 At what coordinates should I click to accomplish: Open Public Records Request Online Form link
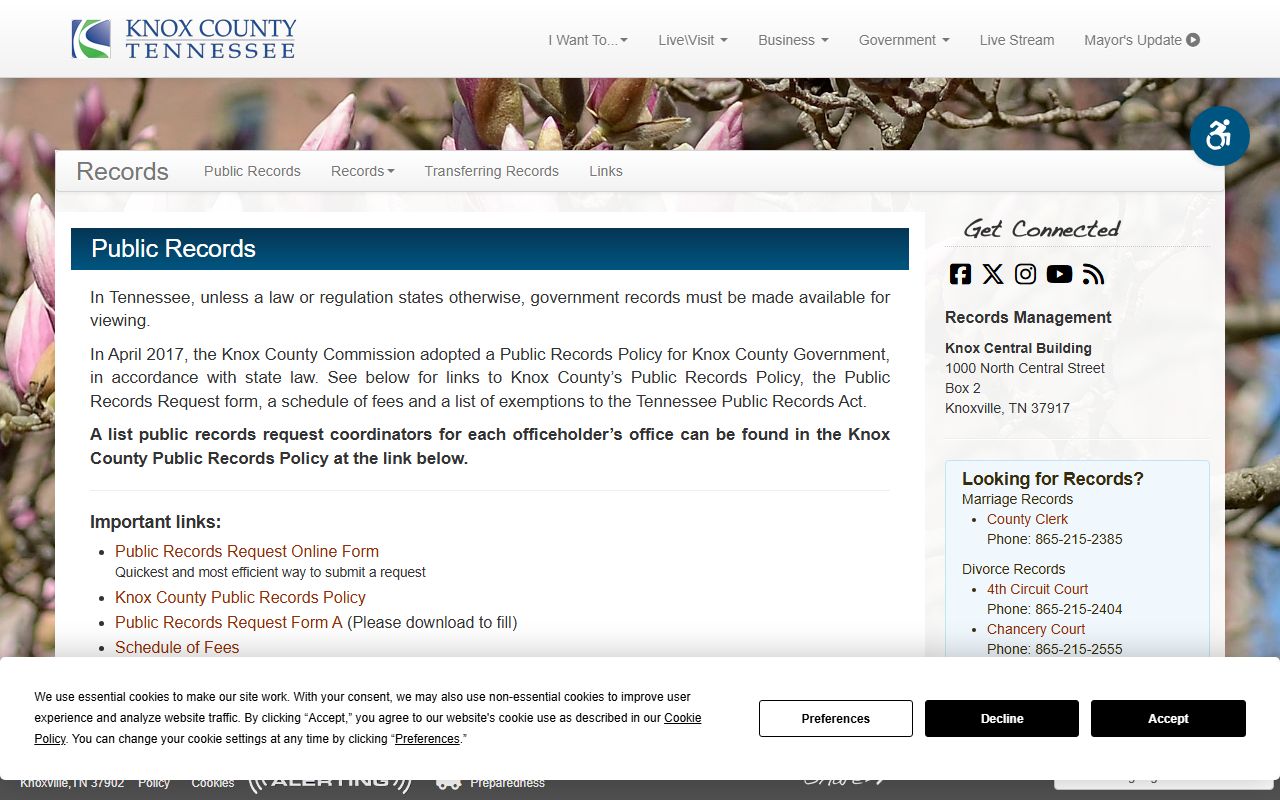247,551
